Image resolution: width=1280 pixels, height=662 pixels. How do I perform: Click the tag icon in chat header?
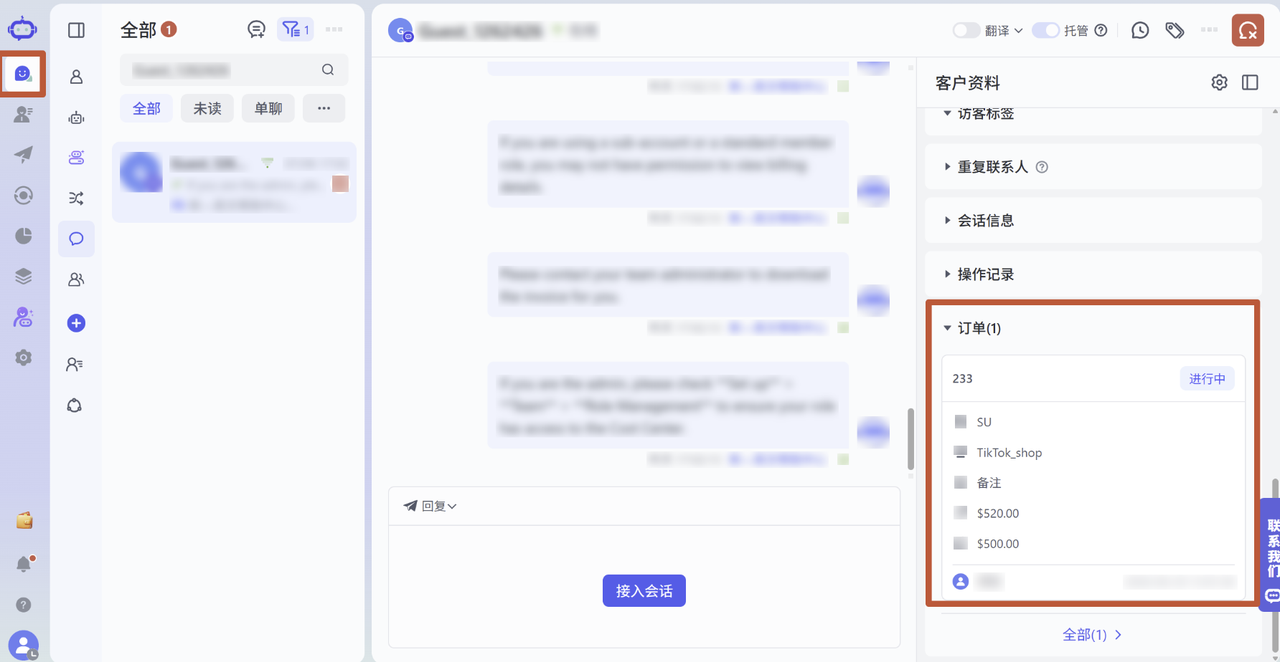1175,30
